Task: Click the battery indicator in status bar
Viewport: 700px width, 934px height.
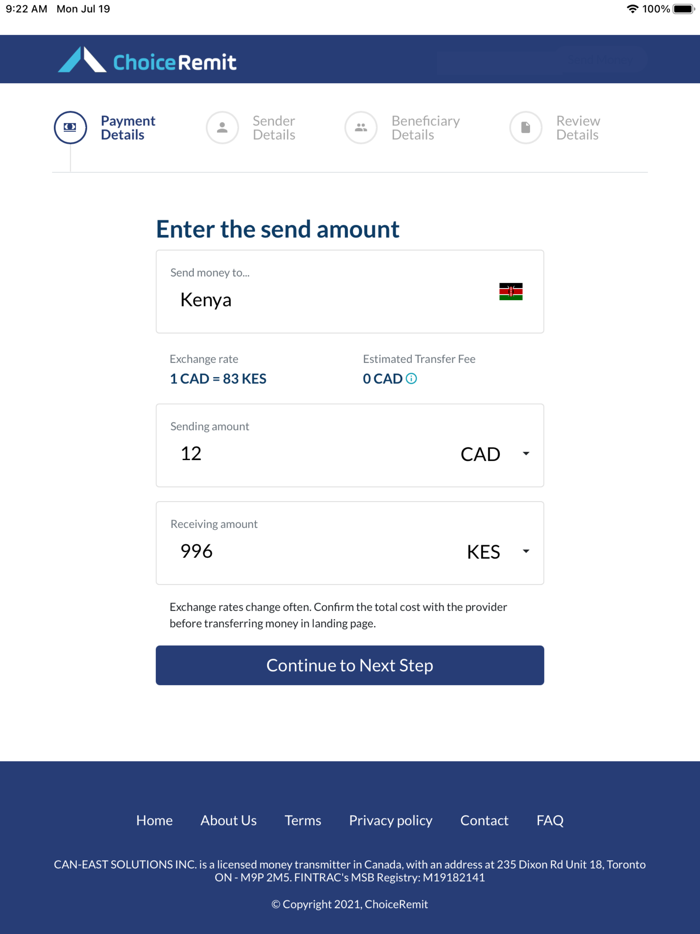Action: (x=683, y=9)
